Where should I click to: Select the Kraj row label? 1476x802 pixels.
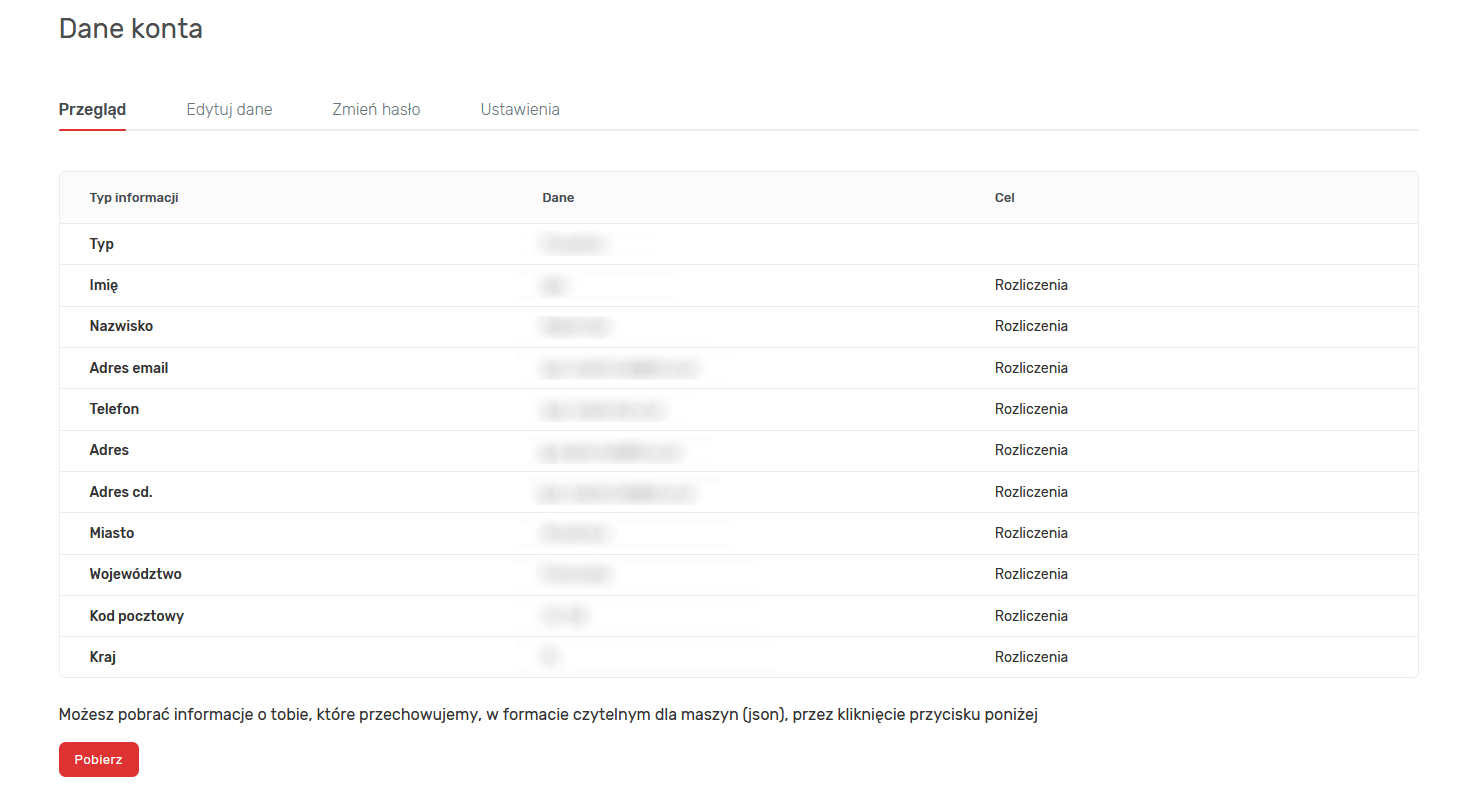103,657
